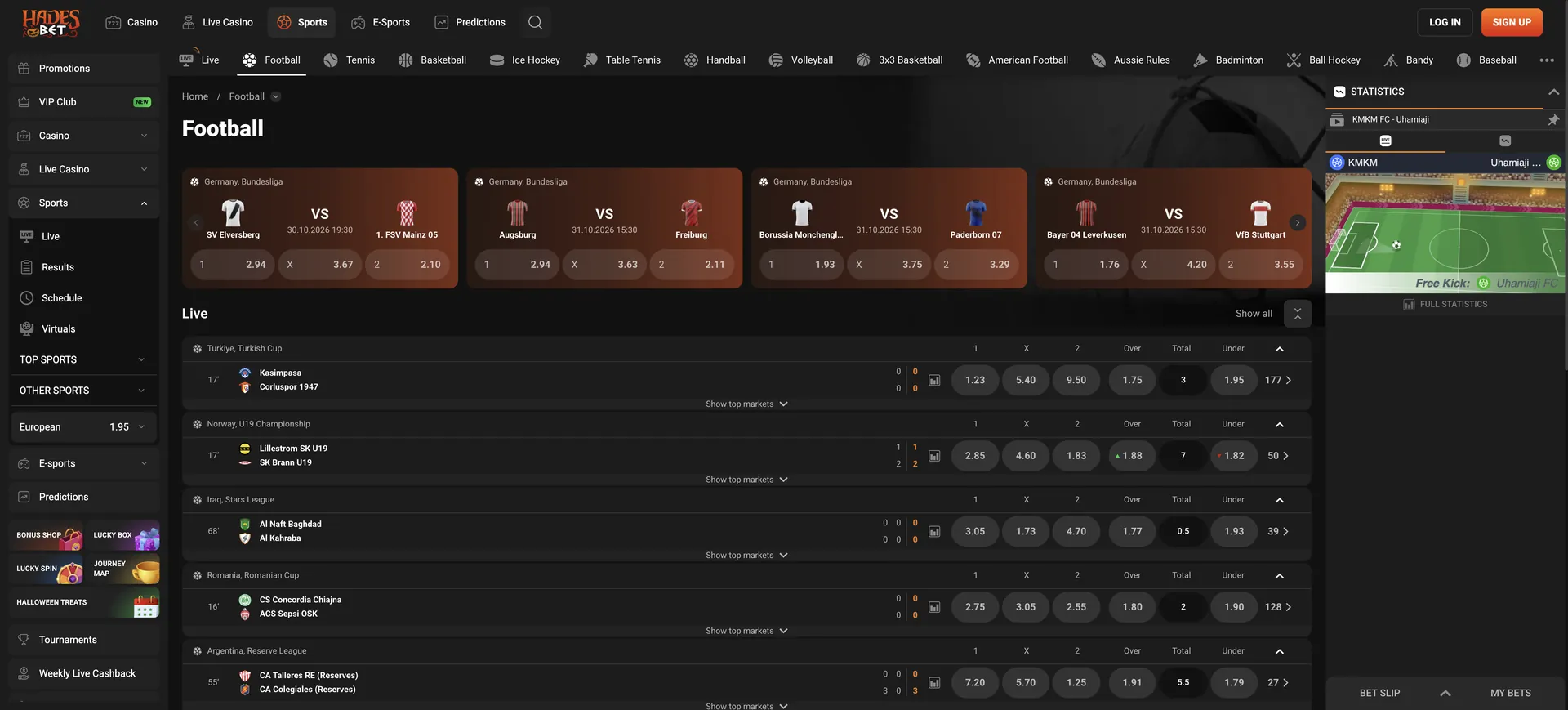
Task: Click the more sports ellipsis icon
Action: click(1547, 60)
